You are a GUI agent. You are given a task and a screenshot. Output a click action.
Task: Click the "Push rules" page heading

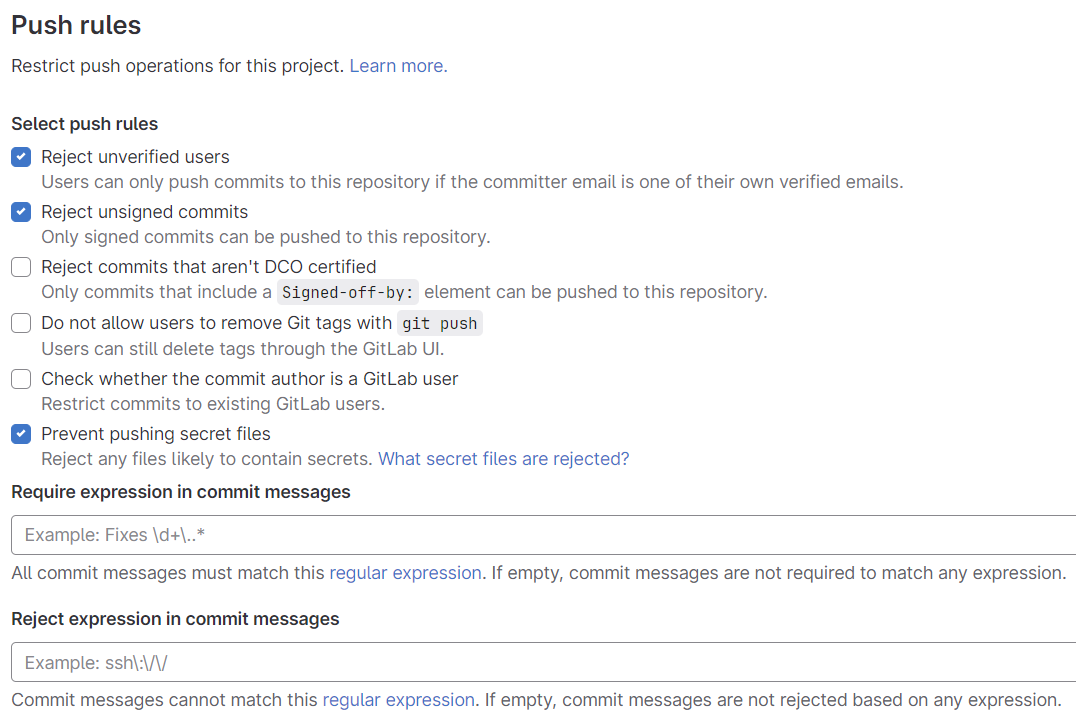76,25
